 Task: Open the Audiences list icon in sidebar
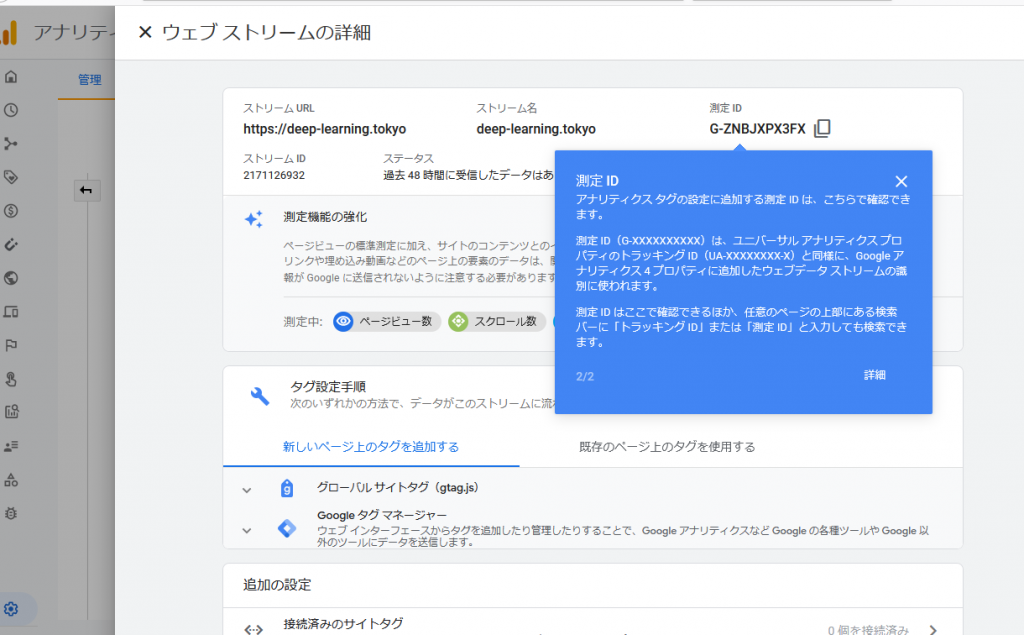(x=11, y=446)
